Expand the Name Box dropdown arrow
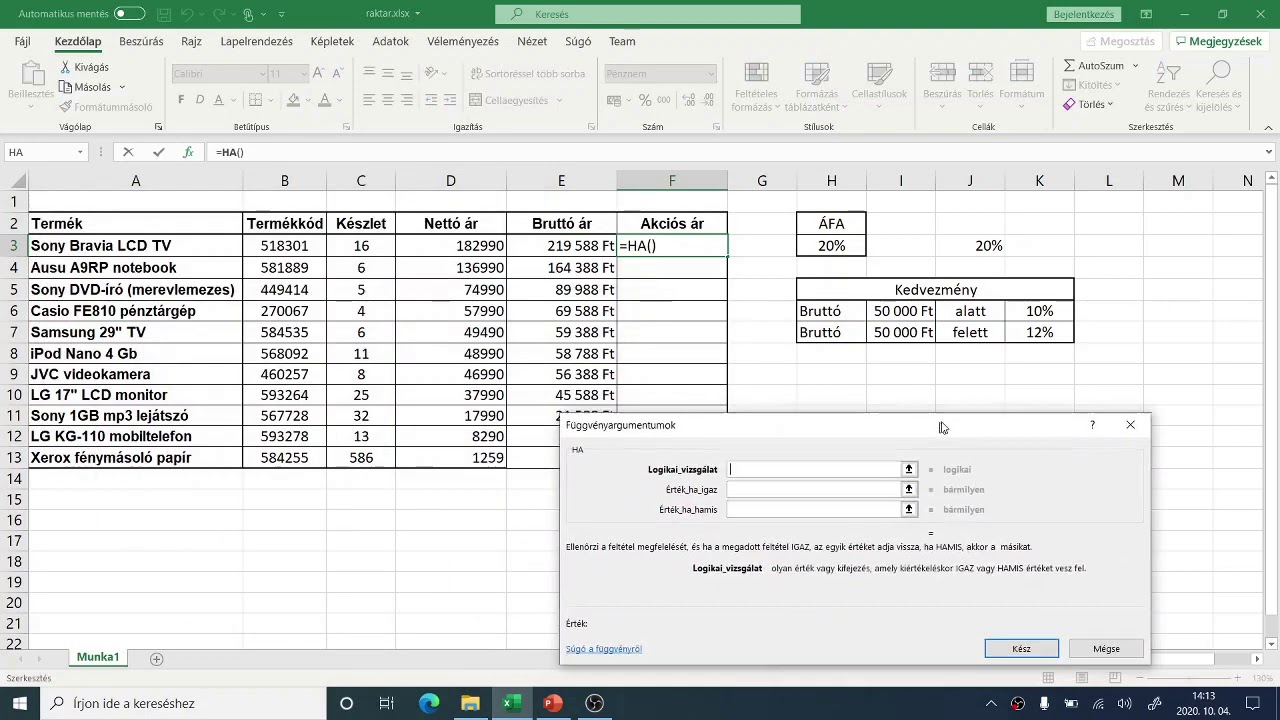Screen dimensions: 1280x720 (80, 152)
